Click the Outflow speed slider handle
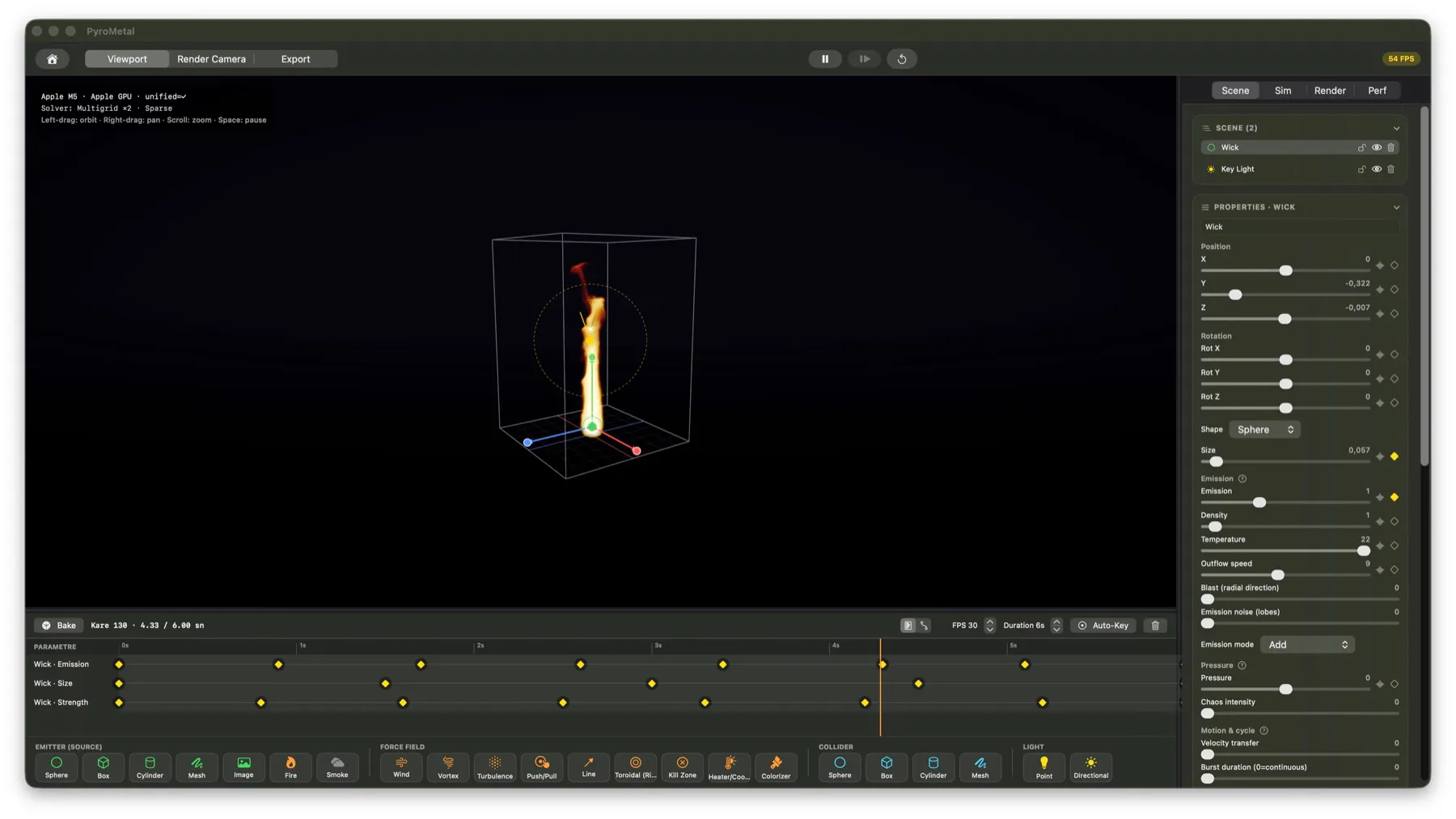 [x=1277, y=575]
